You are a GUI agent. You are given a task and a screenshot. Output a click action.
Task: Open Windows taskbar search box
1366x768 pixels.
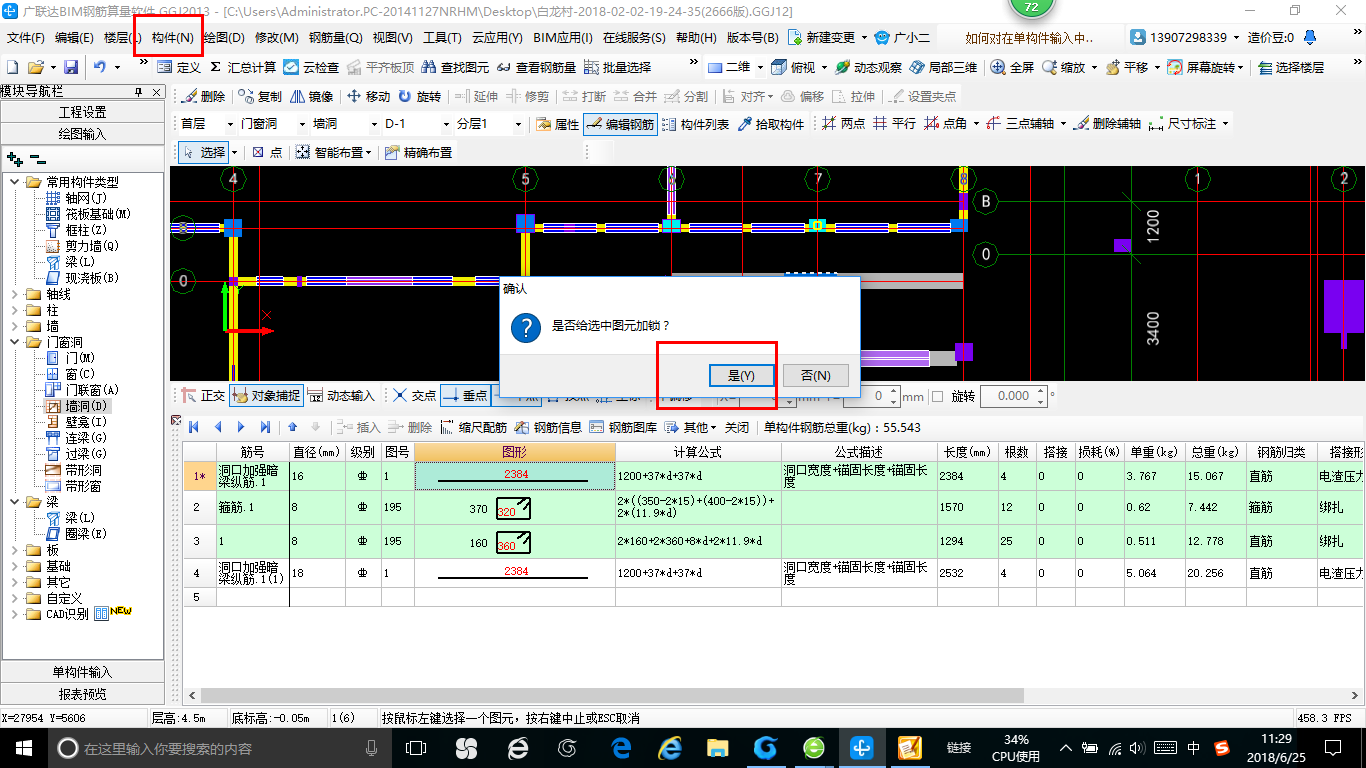click(x=218, y=748)
